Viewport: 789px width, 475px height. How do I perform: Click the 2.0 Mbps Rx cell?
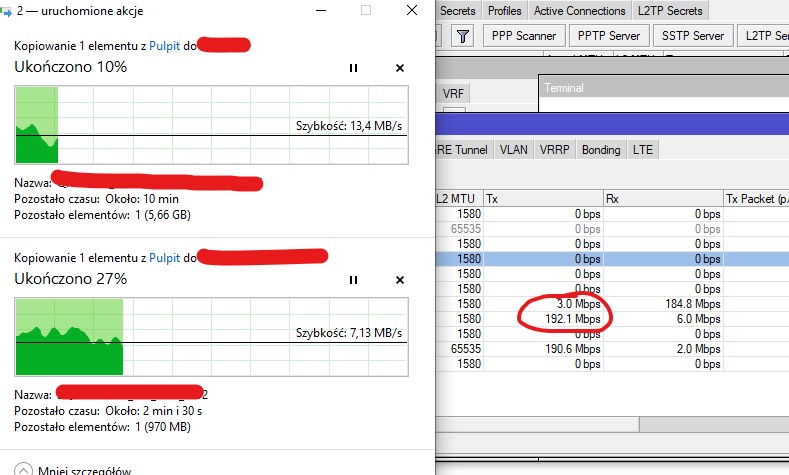663,349
